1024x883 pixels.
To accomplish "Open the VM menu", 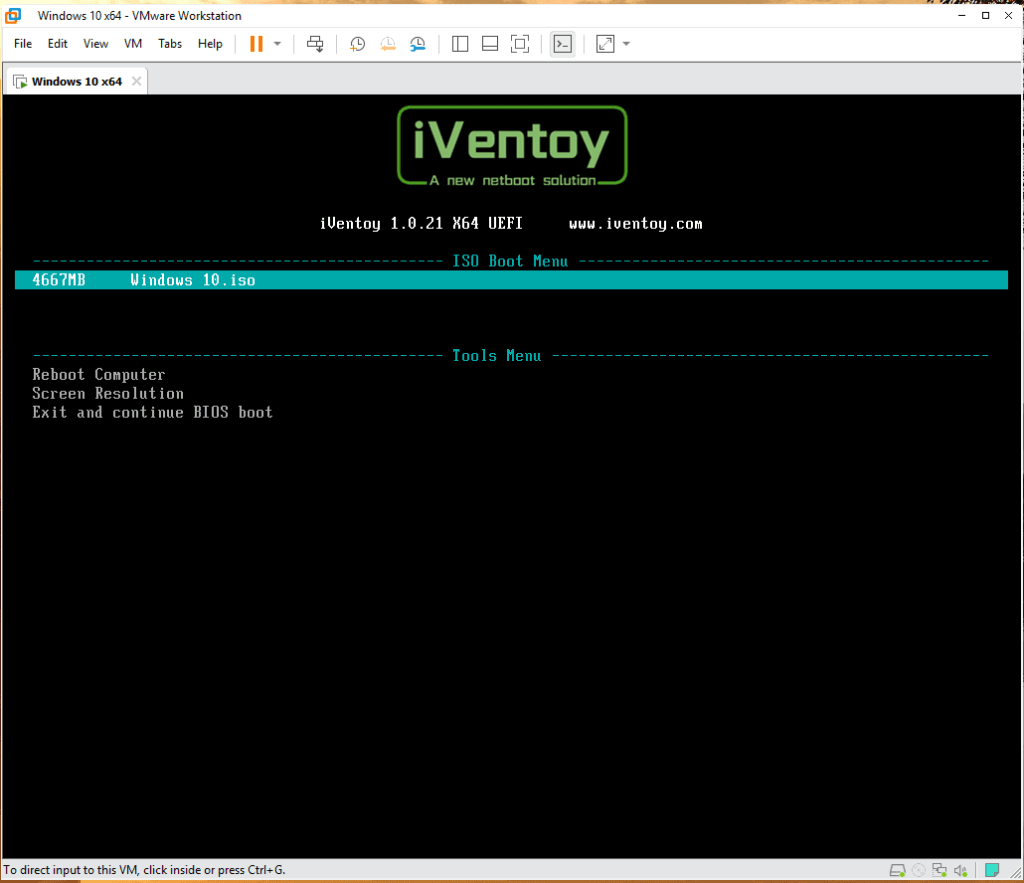I will coord(133,44).
